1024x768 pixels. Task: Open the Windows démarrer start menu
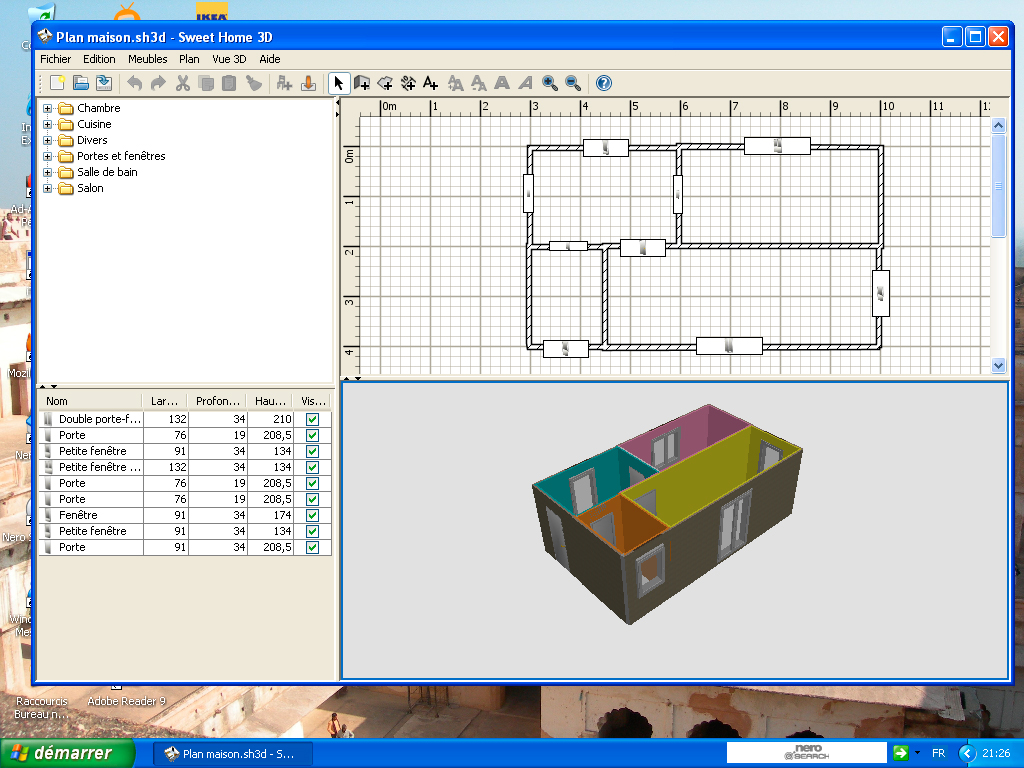[x=67, y=753]
